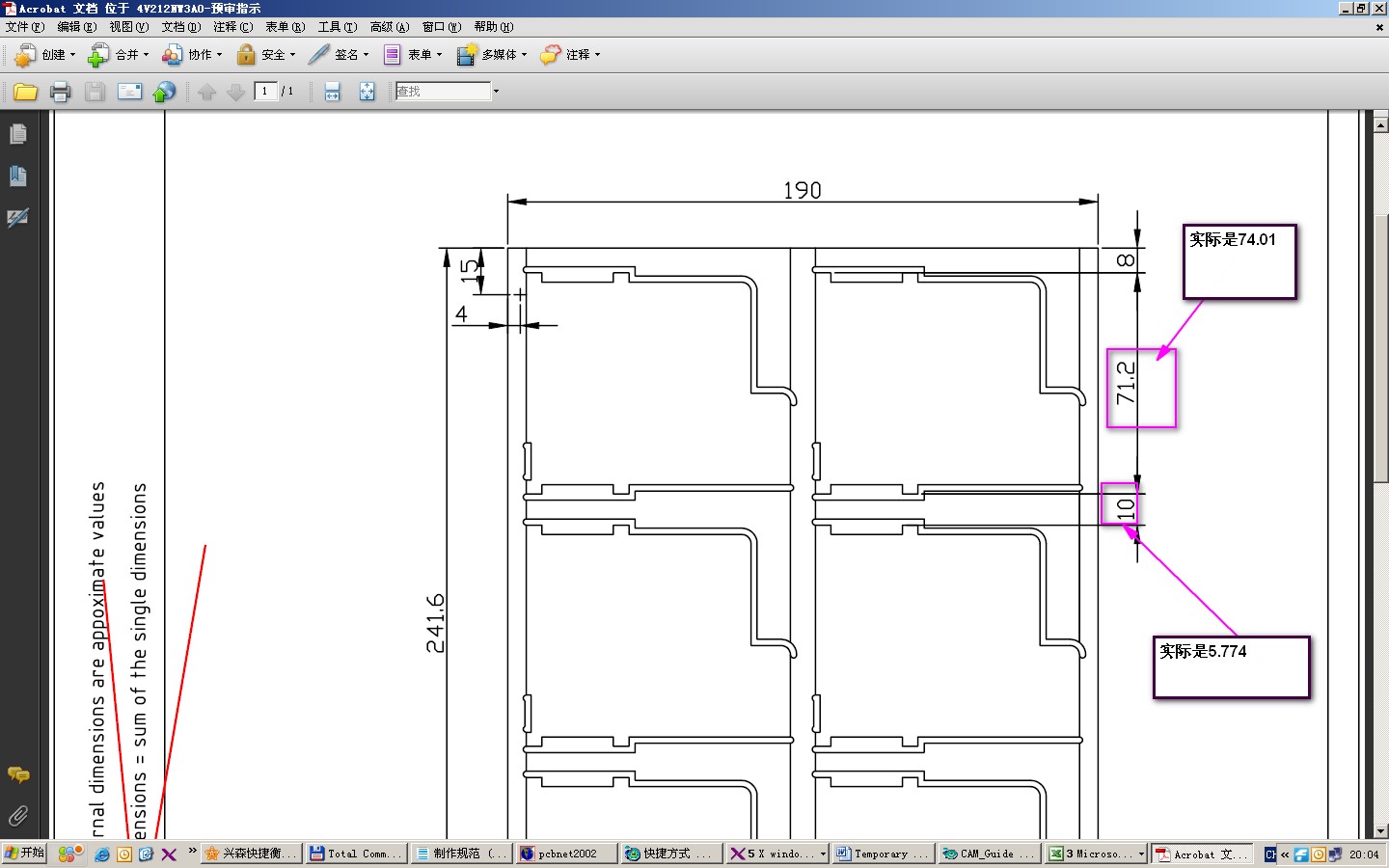1389x868 pixels.
Task: Click the vertical scrollbar down arrow
Action: pos(1380,830)
